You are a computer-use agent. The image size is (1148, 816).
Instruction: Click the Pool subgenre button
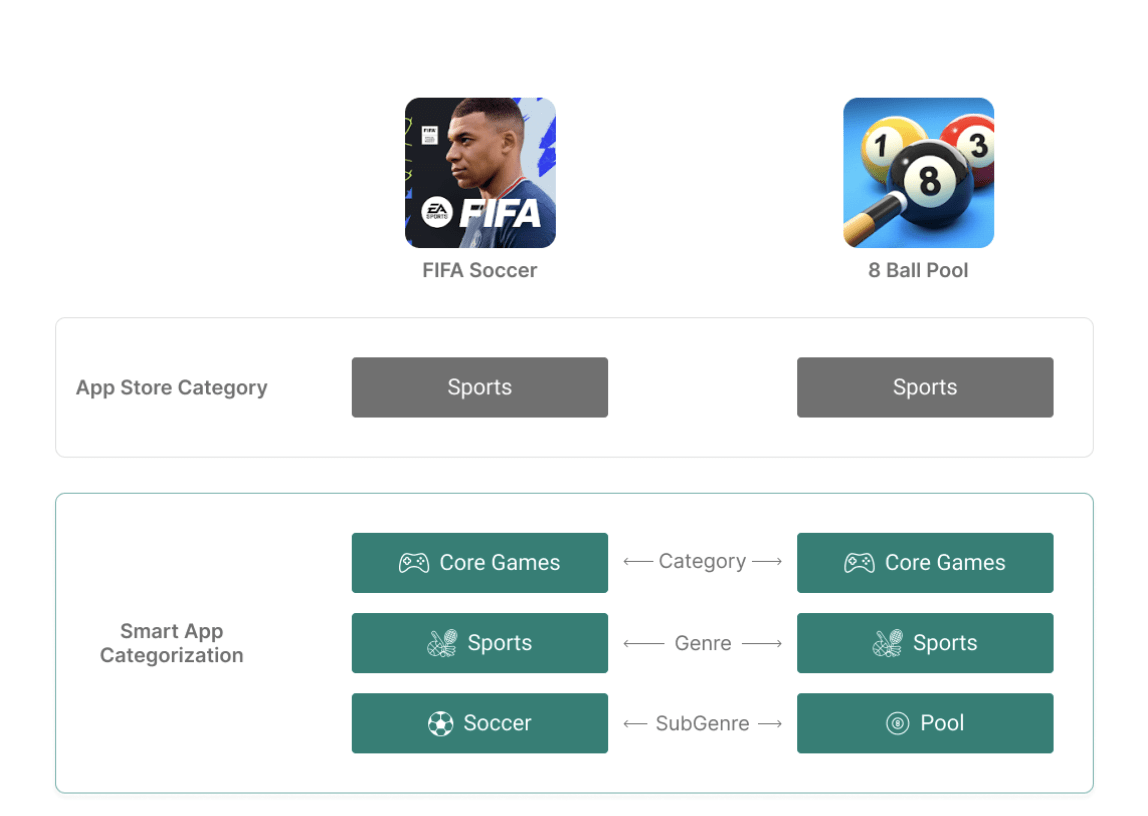(925, 723)
